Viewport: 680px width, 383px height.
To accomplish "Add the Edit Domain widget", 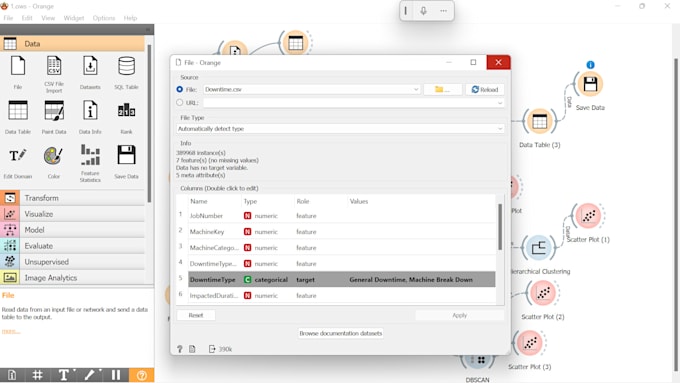I will click(x=18, y=162).
